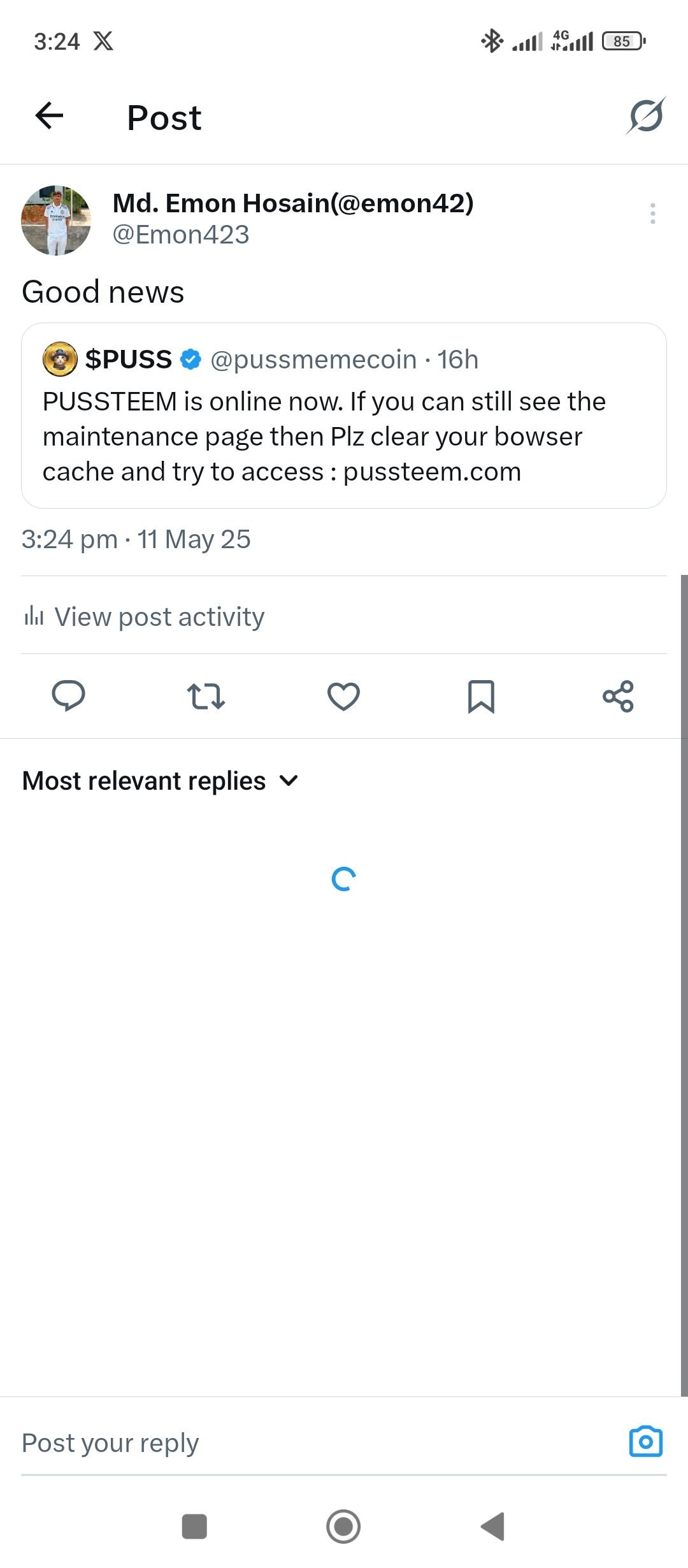Tap the post timestamp 3:24 pm
Screen dimensions: 688x1568
pos(69,539)
